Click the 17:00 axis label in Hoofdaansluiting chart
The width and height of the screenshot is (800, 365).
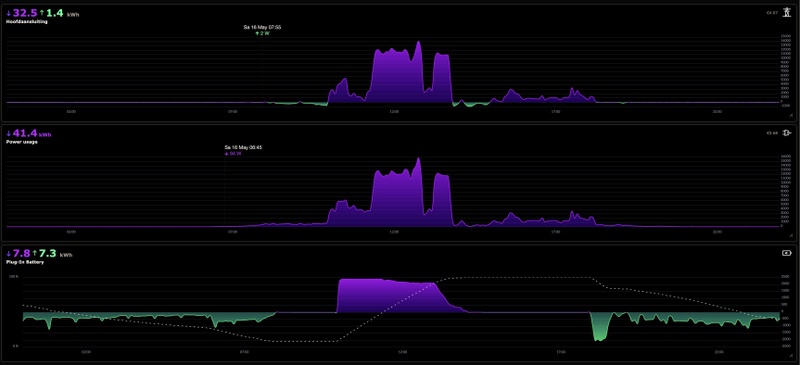tap(555, 111)
